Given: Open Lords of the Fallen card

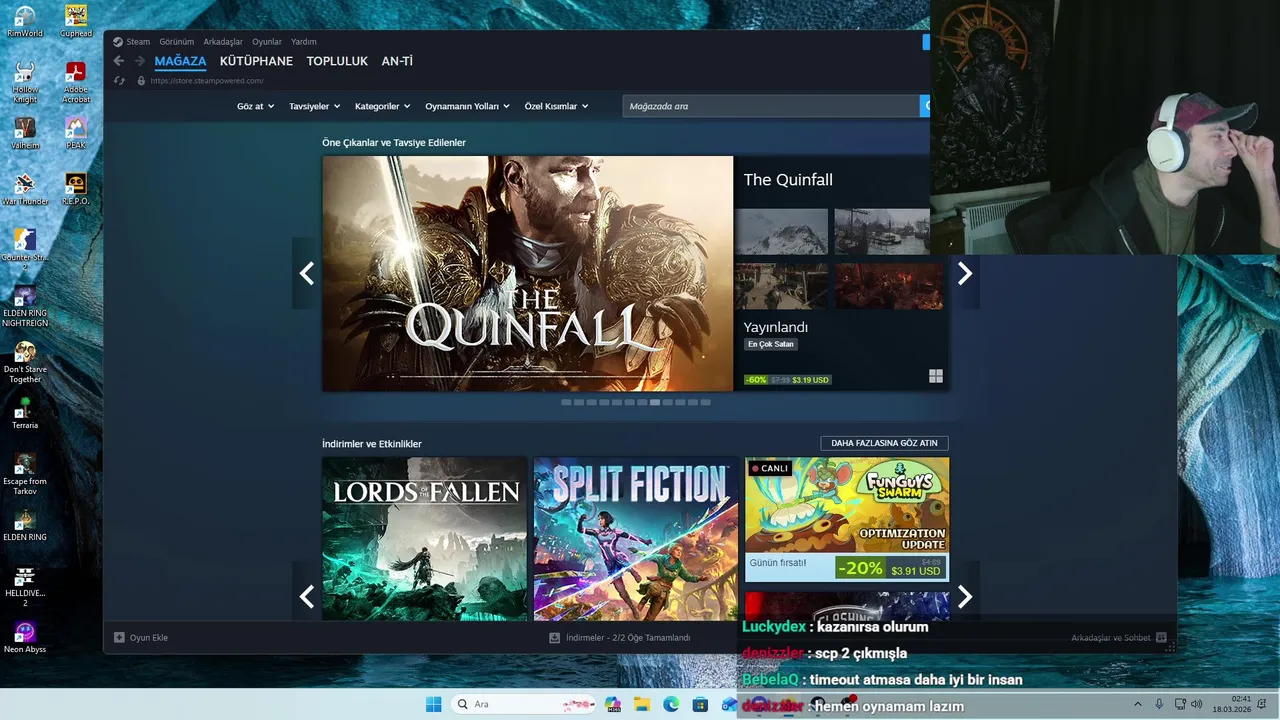Looking at the screenshot, I should (424, 539).
